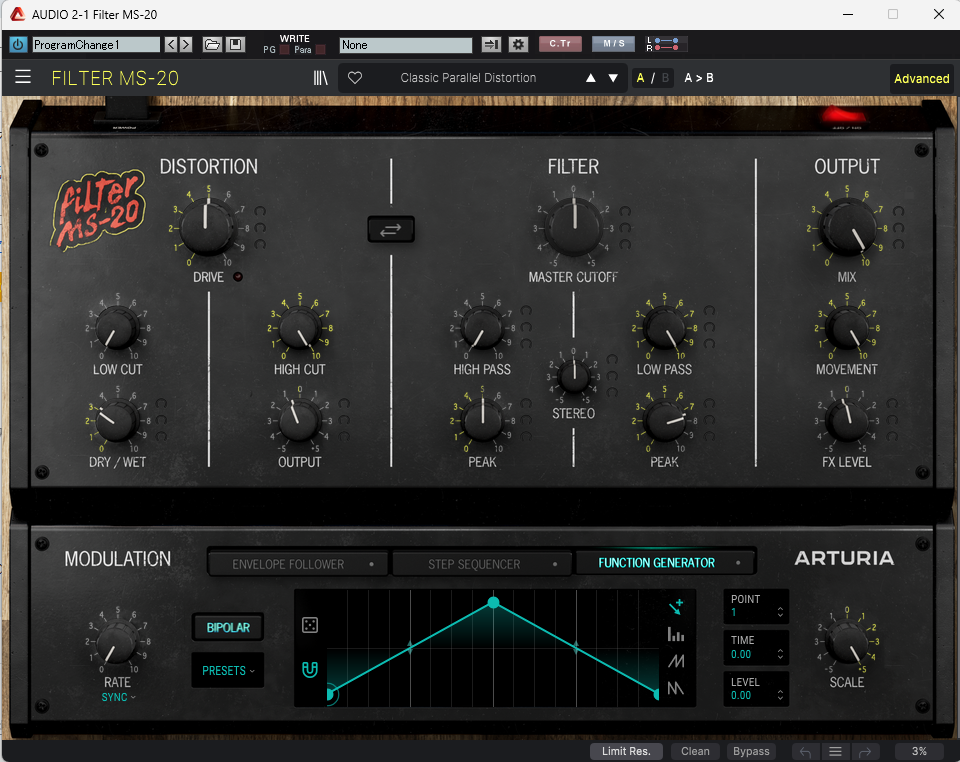Enable Envelope Follower with its dot toggle
Viewport: 960px width, 762px height.
[372, 564]
